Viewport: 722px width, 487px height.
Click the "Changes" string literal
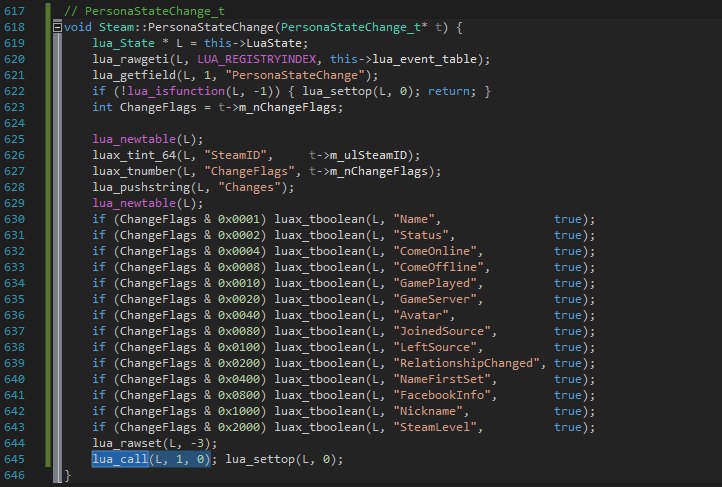(x=250, y=187)
